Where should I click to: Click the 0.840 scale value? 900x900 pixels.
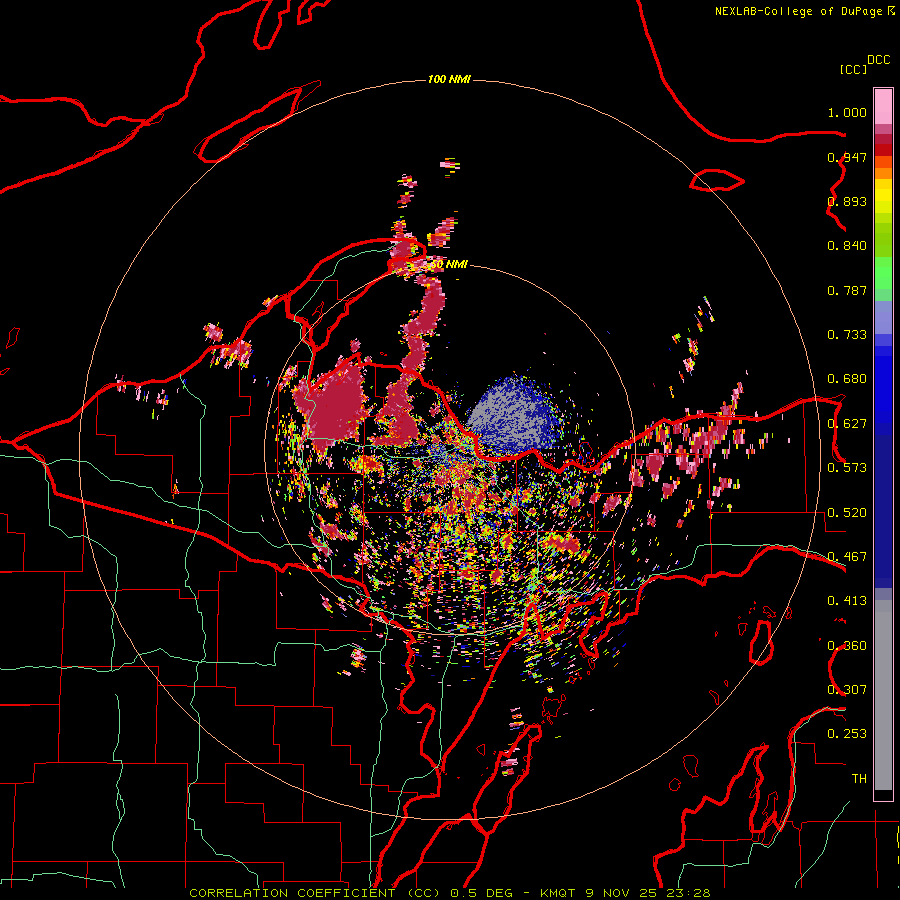coord(847,246)
